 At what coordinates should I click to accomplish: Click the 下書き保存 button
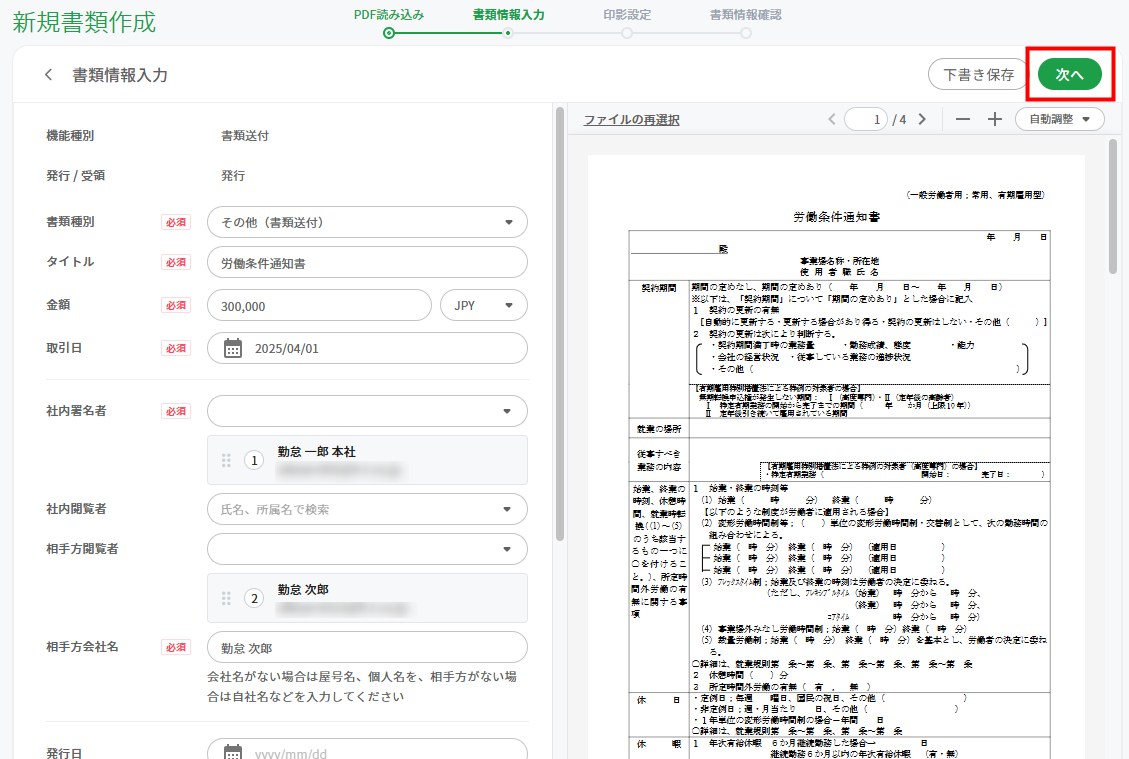[979, 74]
